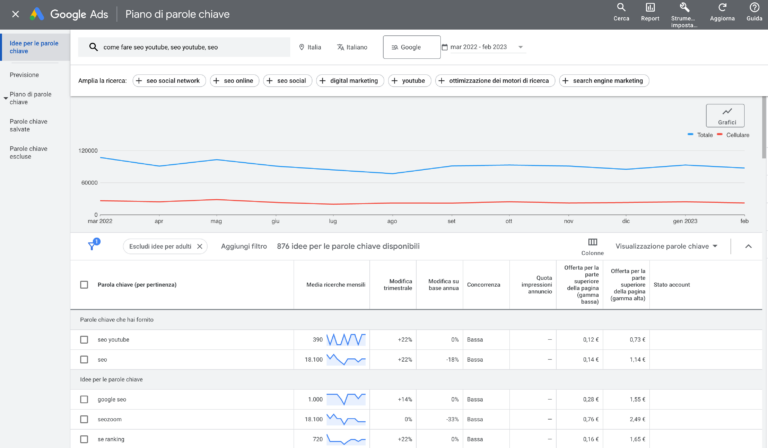Check the 'seo youtube' row checkbox
The width and height of the screenshot is (768, 448).
tap(84, 339)
